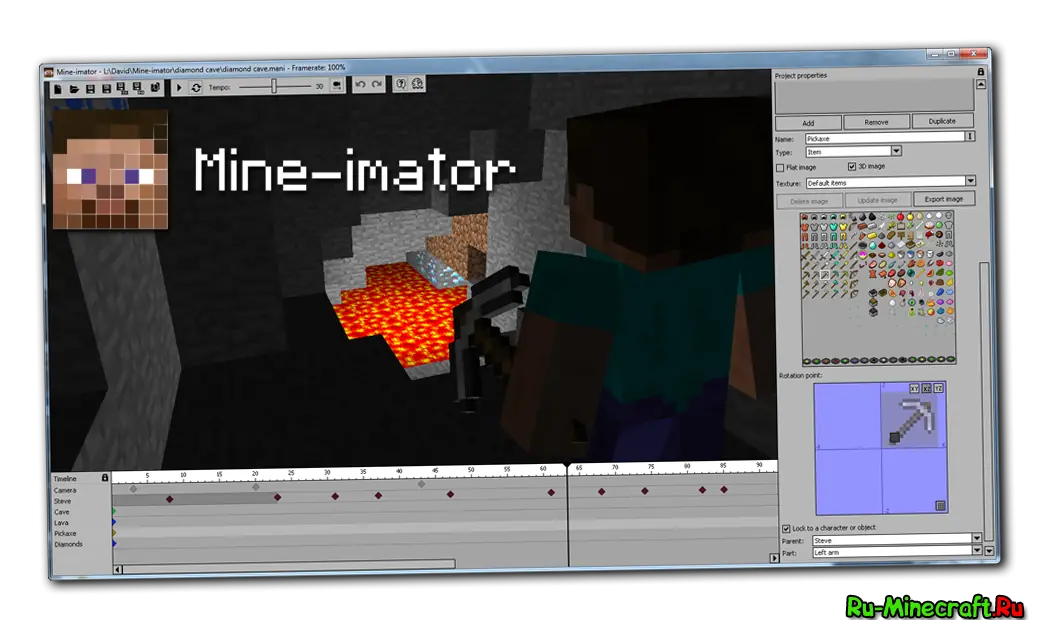Select the Lava timeline row

point(61,523)
